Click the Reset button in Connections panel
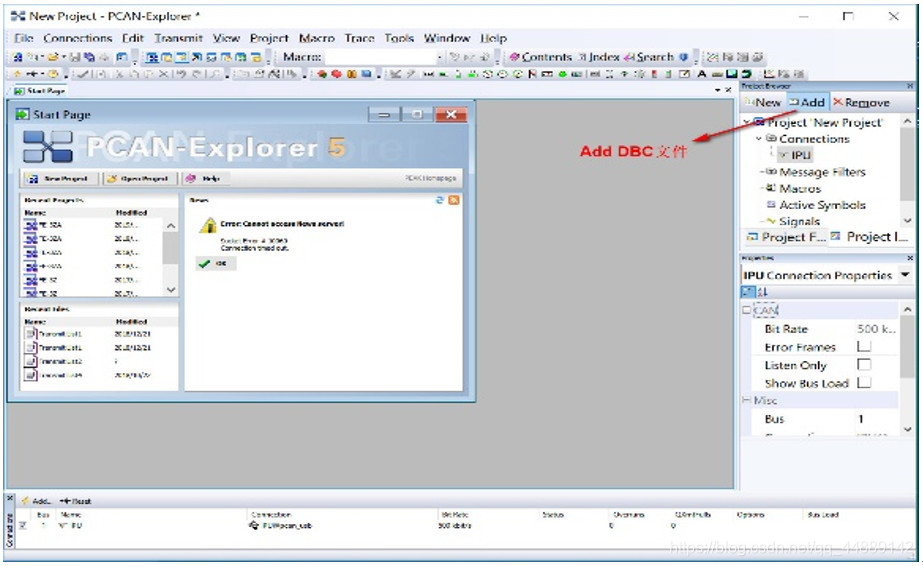This screenshot has height=566, width=923. (76, 501)
